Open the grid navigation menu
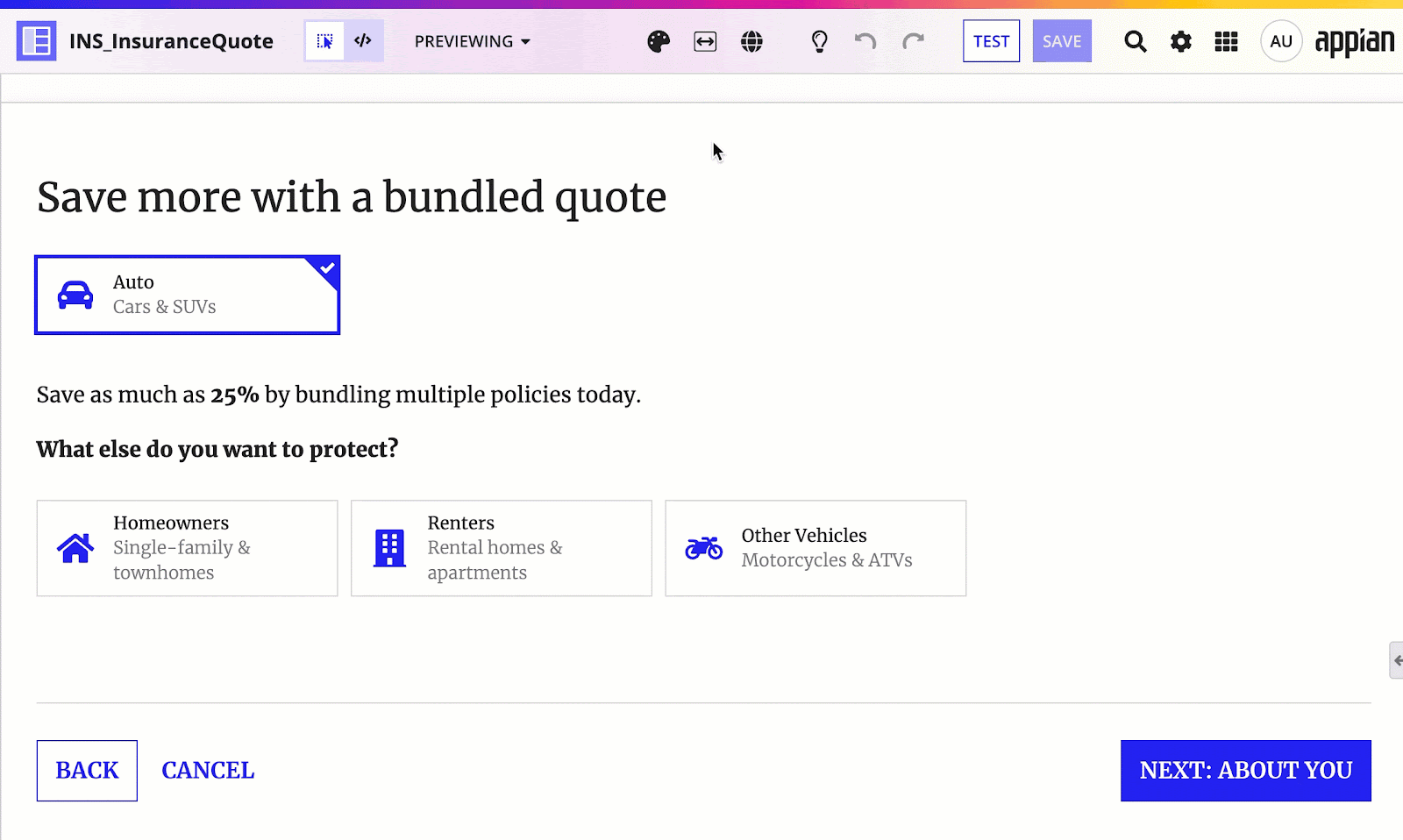This screenshot has width=1403, height=840. [x=1226, y=41]
